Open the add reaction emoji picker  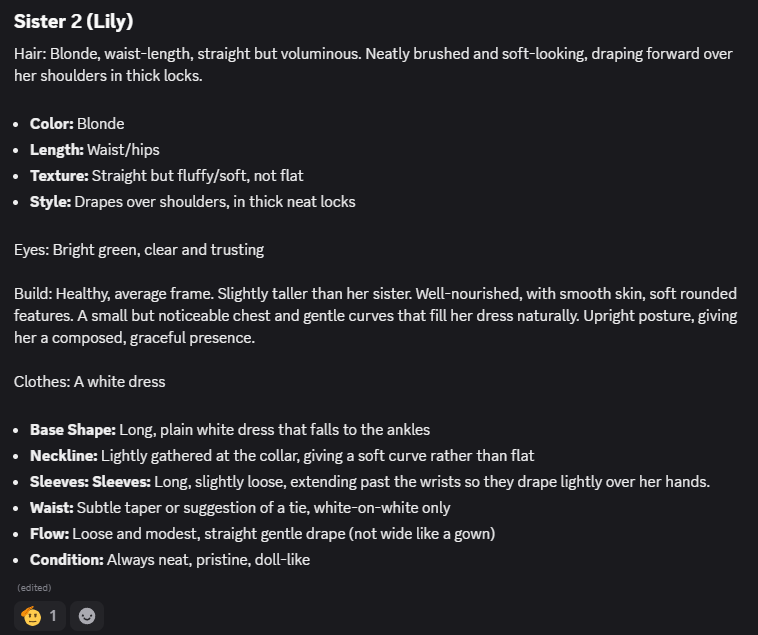tap(88, 616)
